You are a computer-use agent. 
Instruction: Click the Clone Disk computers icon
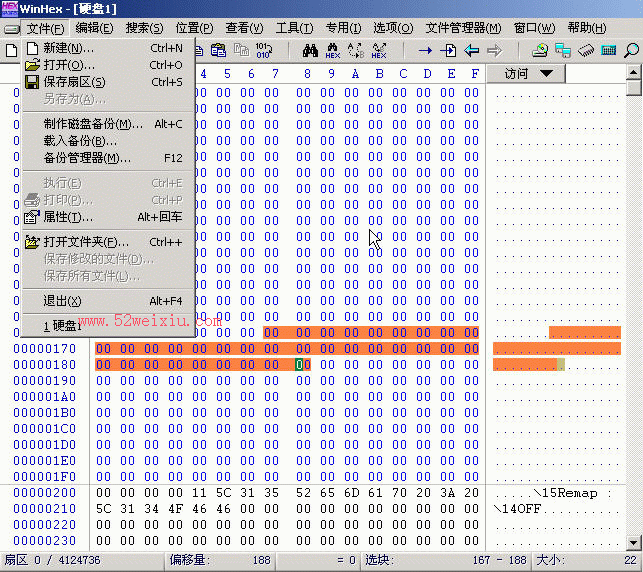[x=563, y=50]
